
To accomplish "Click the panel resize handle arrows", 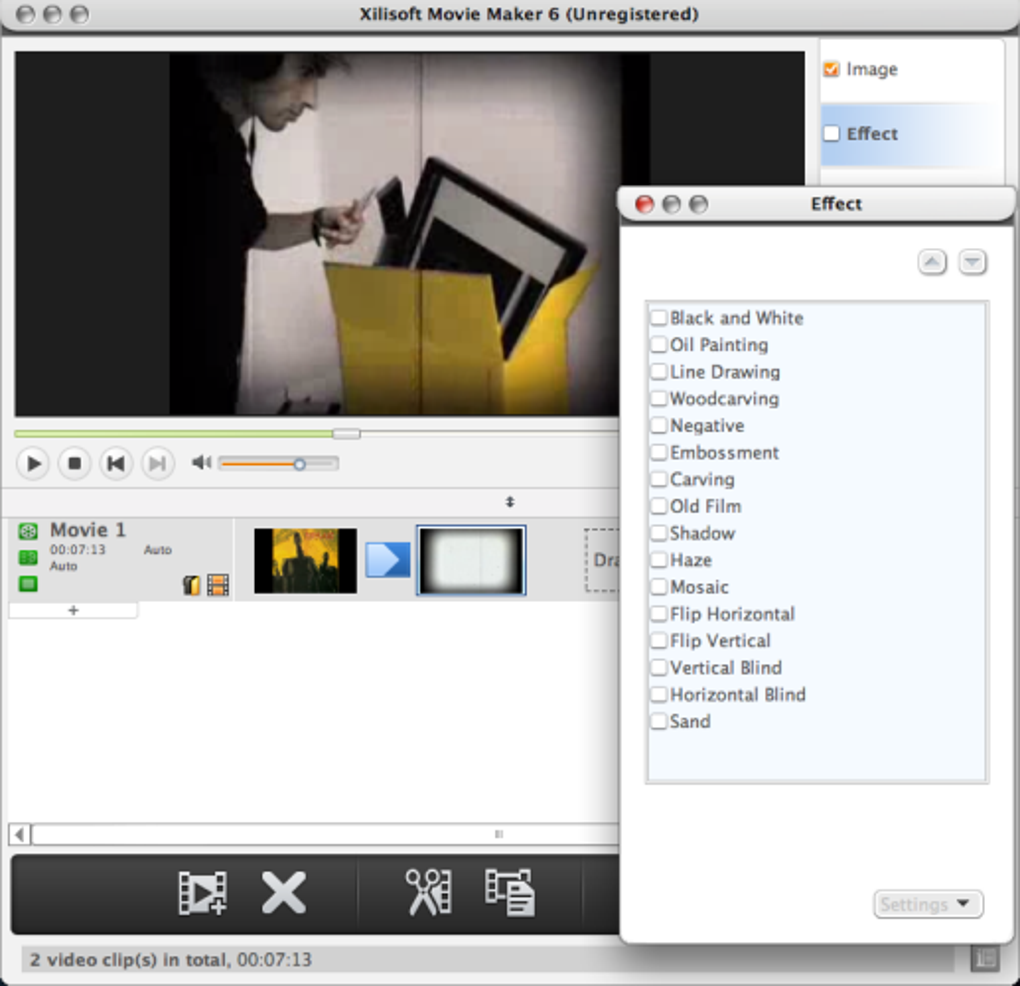I will tap(510, 502).
